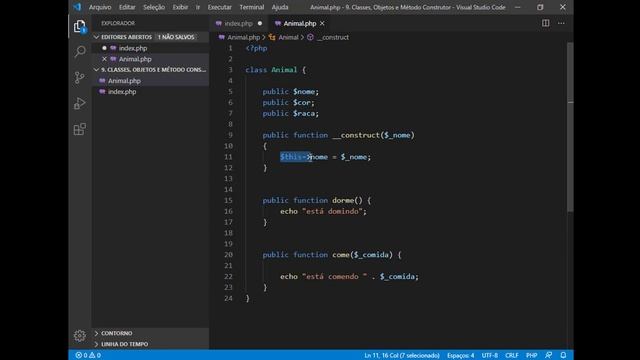Viewport: 640px width, 360px height.
Task: Click the $_nome parameter on line 9
Action: (397, 135)
